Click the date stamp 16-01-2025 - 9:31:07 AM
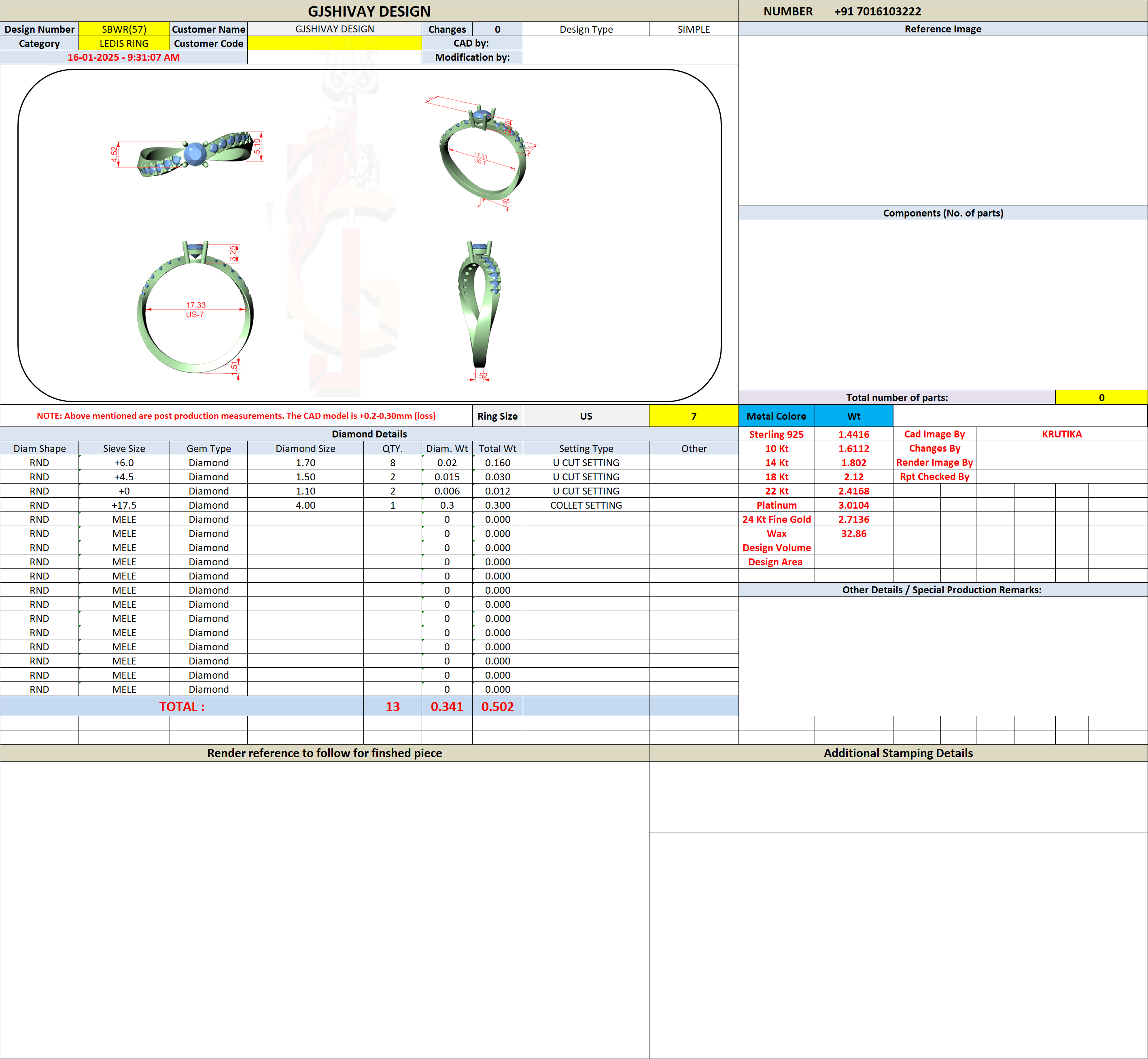 click(x=124, y=57)
